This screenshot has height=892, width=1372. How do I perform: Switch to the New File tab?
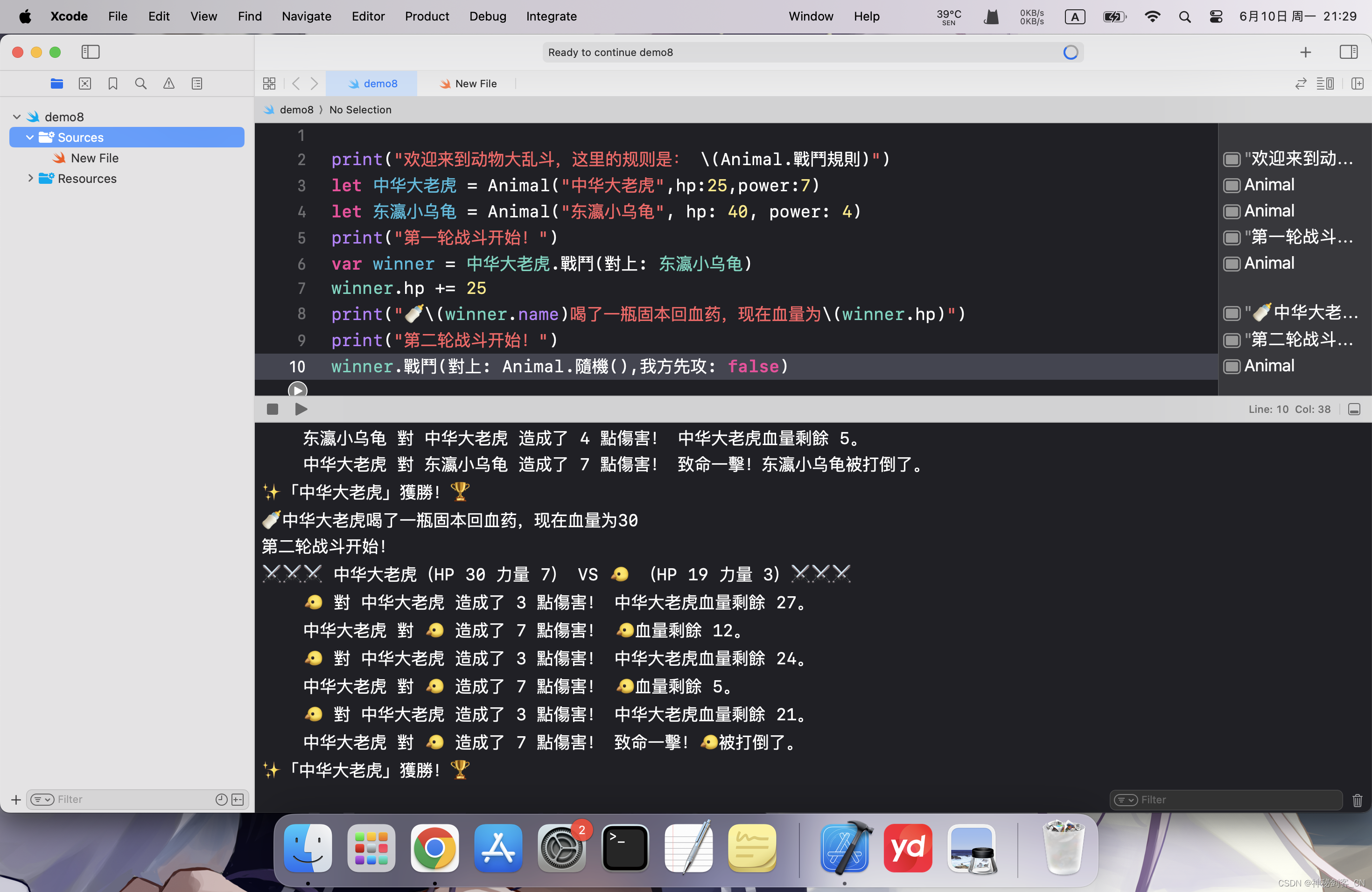(468, 84)
